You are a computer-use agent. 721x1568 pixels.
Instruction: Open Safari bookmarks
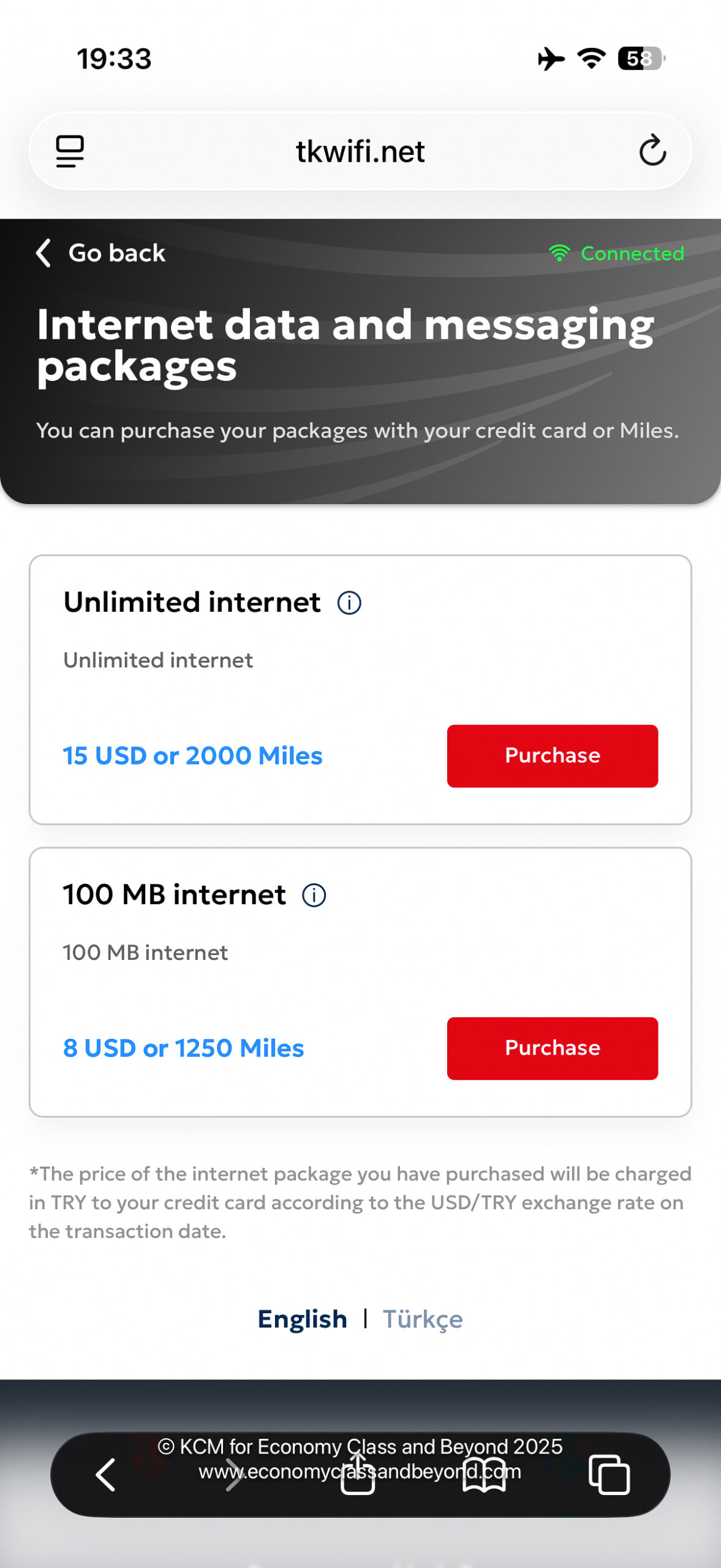[x=484, y=1474]
